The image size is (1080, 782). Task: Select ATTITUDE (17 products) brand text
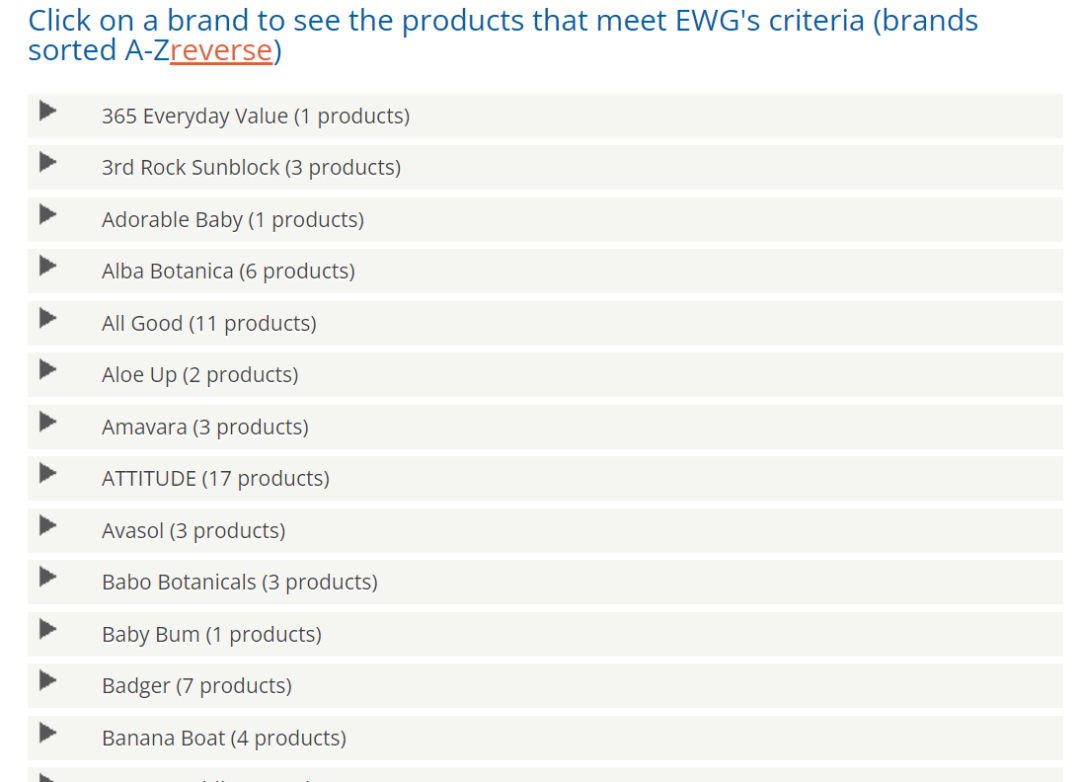216,478
